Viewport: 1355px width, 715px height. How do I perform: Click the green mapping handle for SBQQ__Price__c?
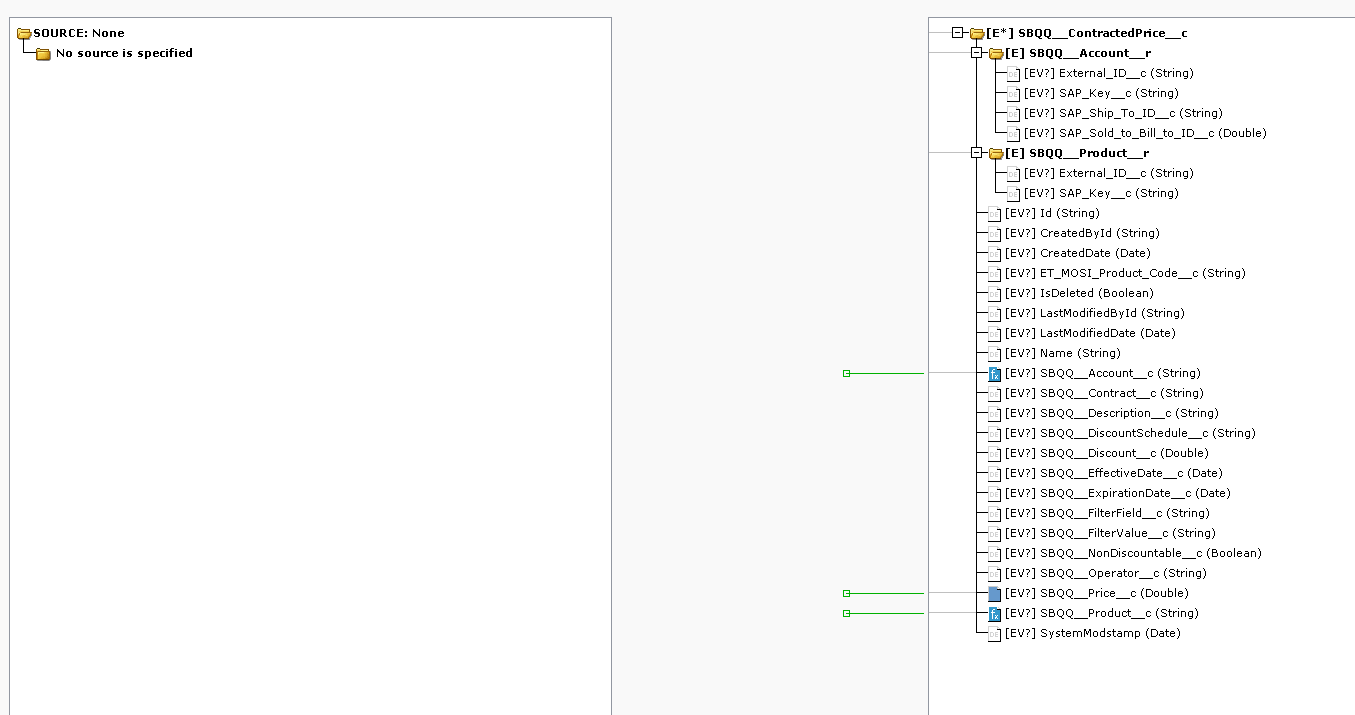847,593
